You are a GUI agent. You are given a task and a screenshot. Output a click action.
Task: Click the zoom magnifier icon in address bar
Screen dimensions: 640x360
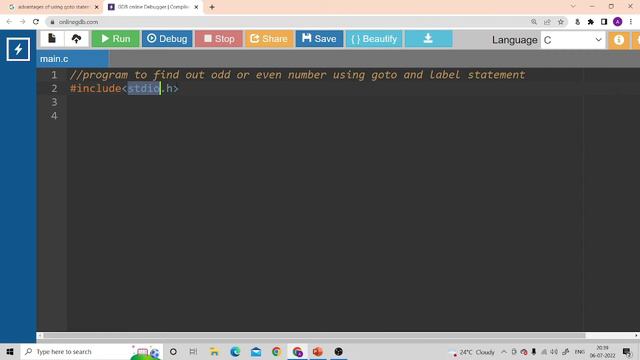(x=534, y=22)
